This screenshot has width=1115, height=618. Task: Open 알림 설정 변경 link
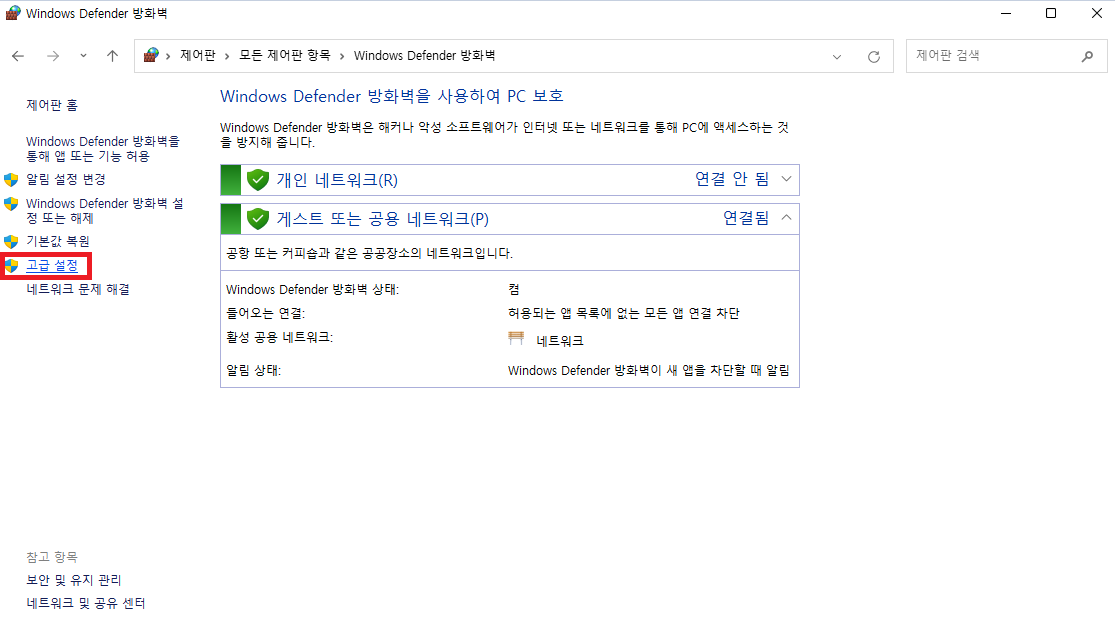[x=66, y=179]
